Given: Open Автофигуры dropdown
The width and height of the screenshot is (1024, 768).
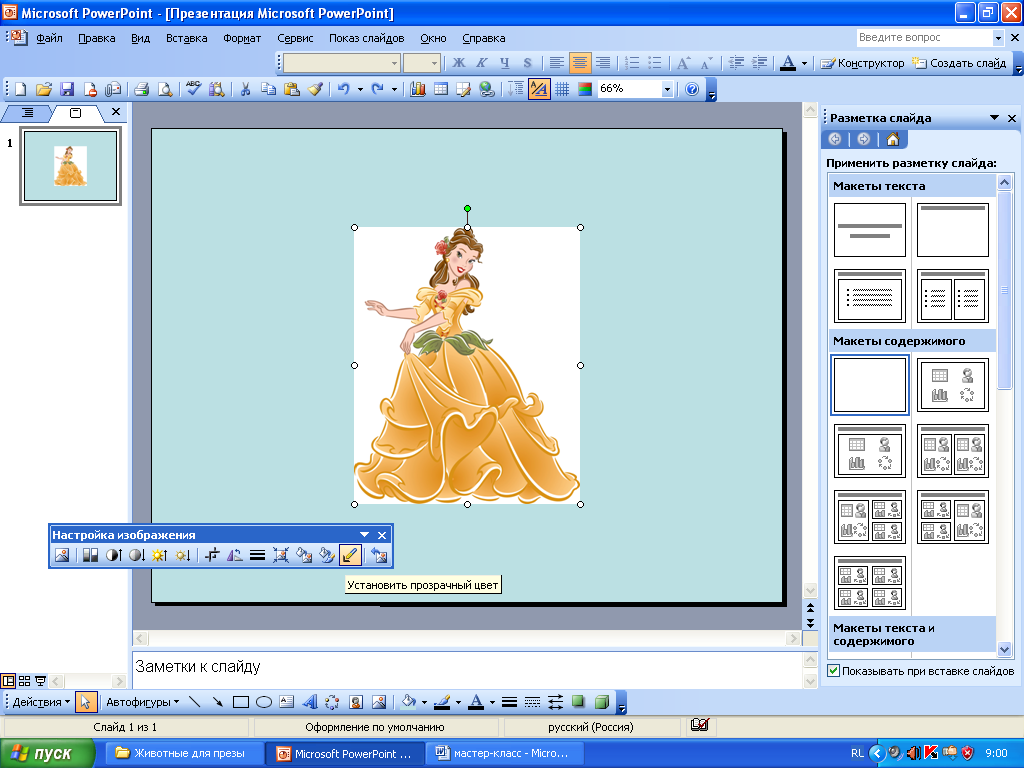Looking at the screenshot, I should tap(142, 702).
